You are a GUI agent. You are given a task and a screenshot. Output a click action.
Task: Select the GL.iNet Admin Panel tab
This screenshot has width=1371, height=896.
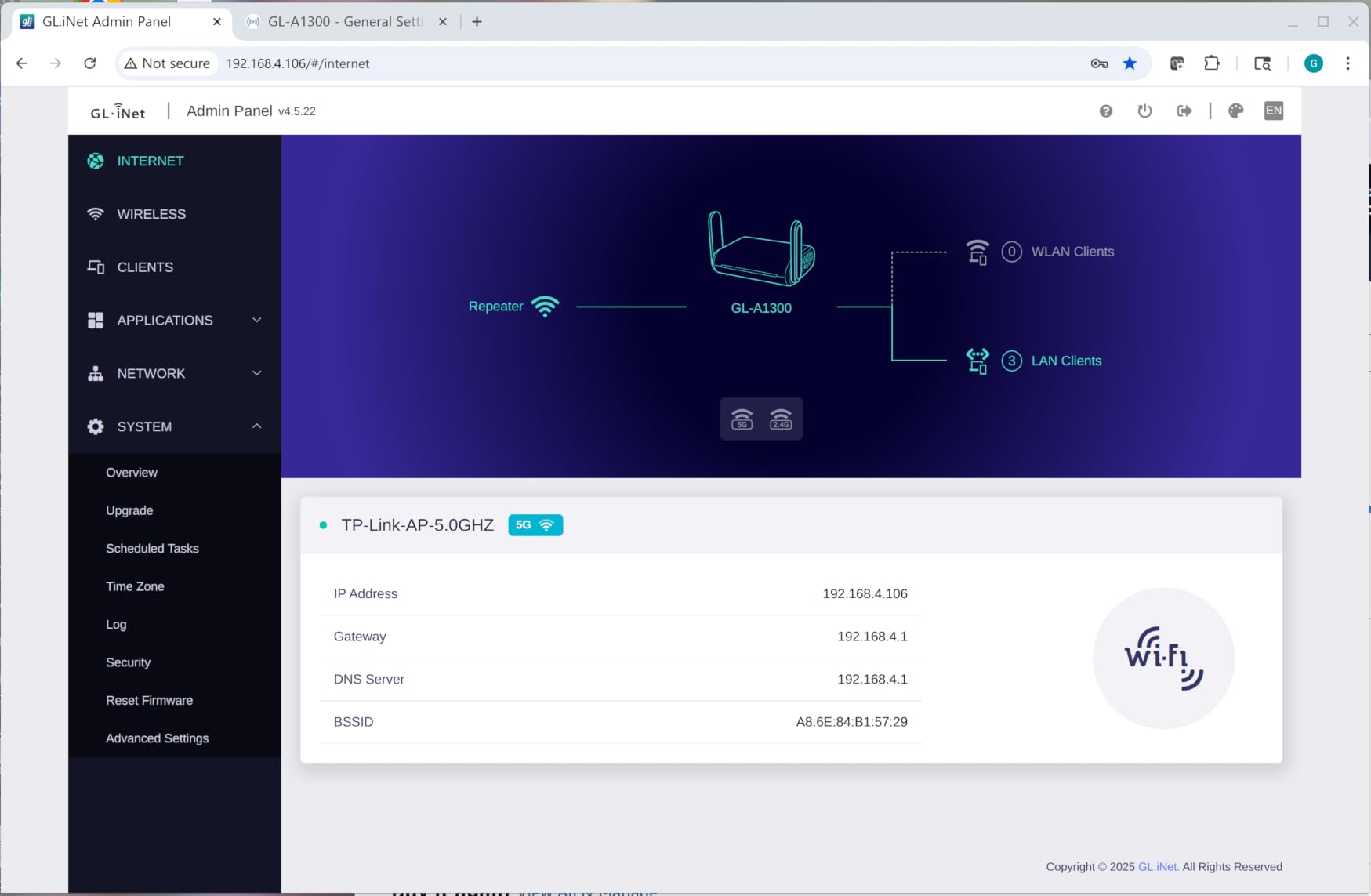[122, 22]
